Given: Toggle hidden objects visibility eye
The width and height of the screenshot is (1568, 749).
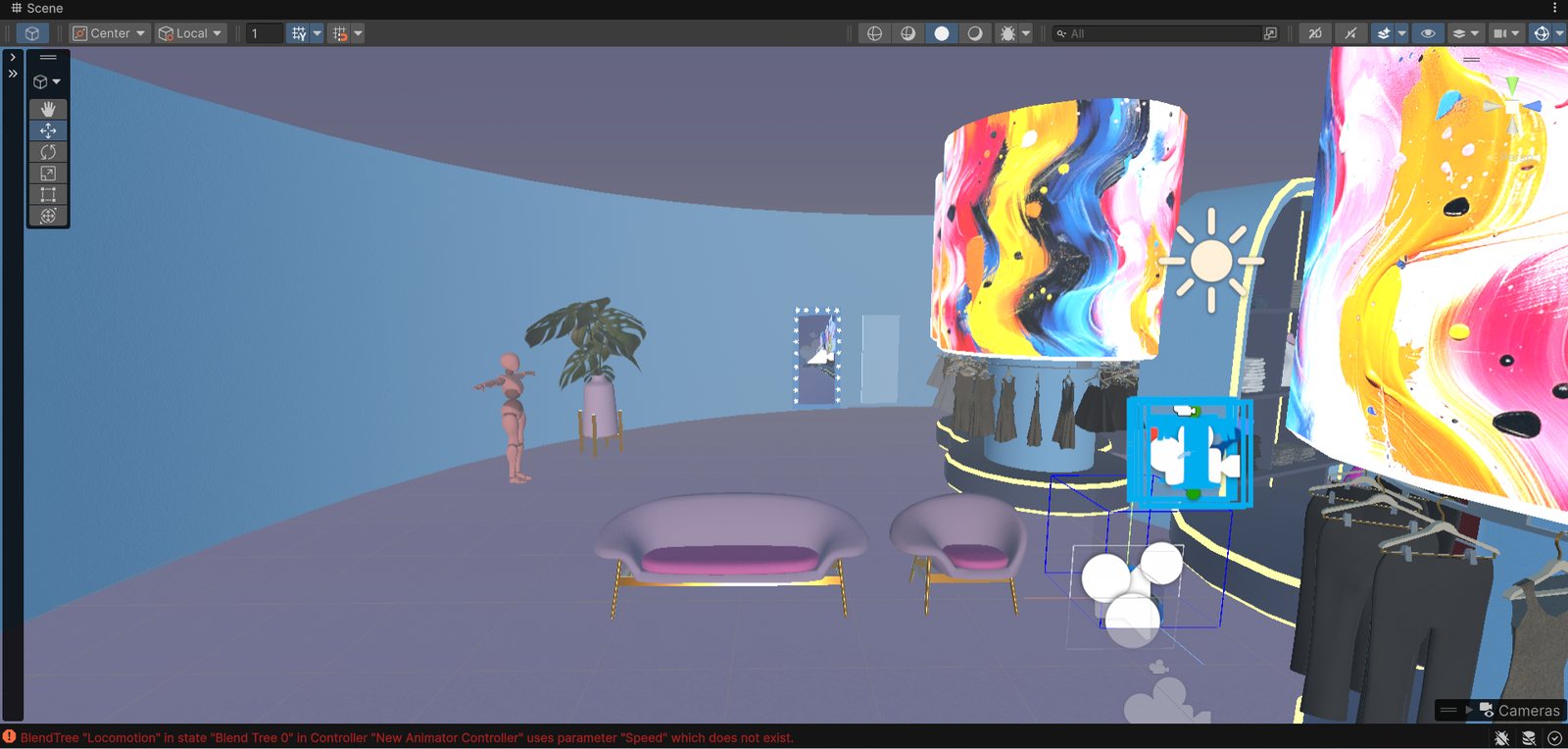Looking at the screenshot, I should pyautogui.click(x=1428, y=33).
